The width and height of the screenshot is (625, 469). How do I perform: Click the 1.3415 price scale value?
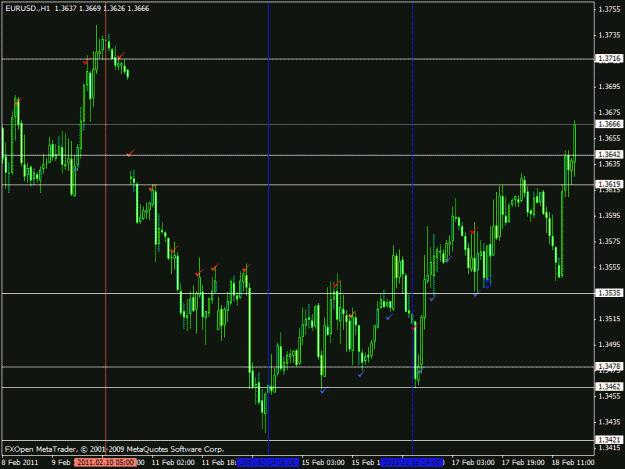(609, 447)
